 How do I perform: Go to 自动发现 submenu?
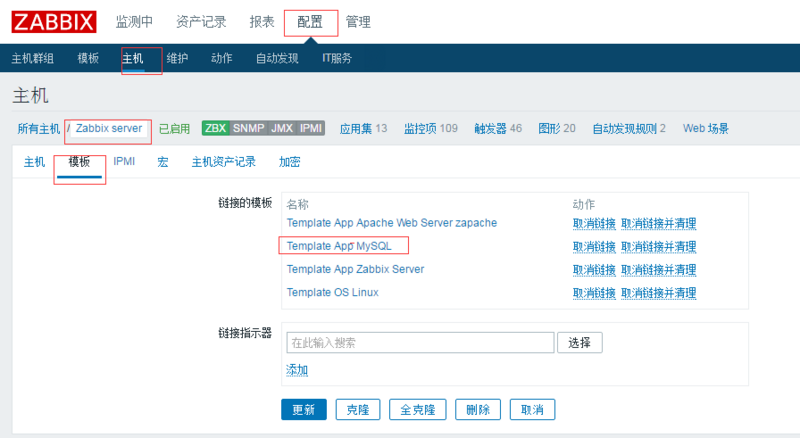(x=277, y=58)
